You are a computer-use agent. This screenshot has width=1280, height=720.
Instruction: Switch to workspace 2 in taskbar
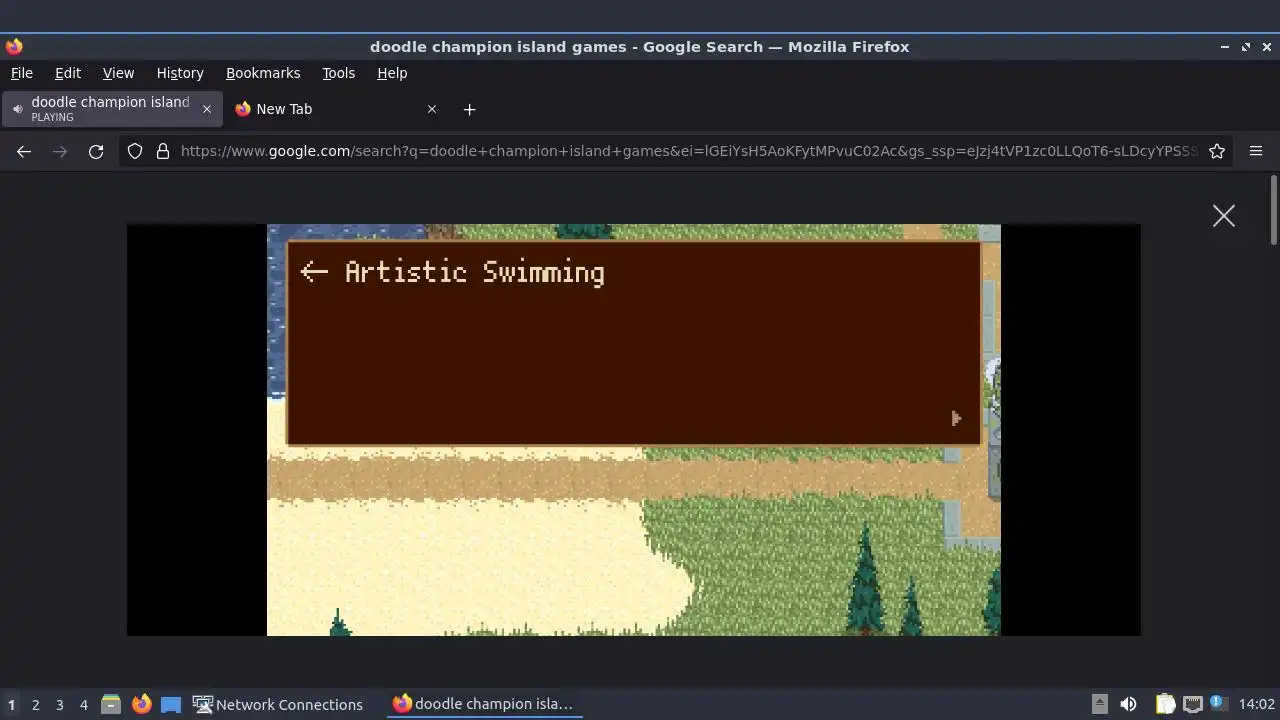(36, 704)
